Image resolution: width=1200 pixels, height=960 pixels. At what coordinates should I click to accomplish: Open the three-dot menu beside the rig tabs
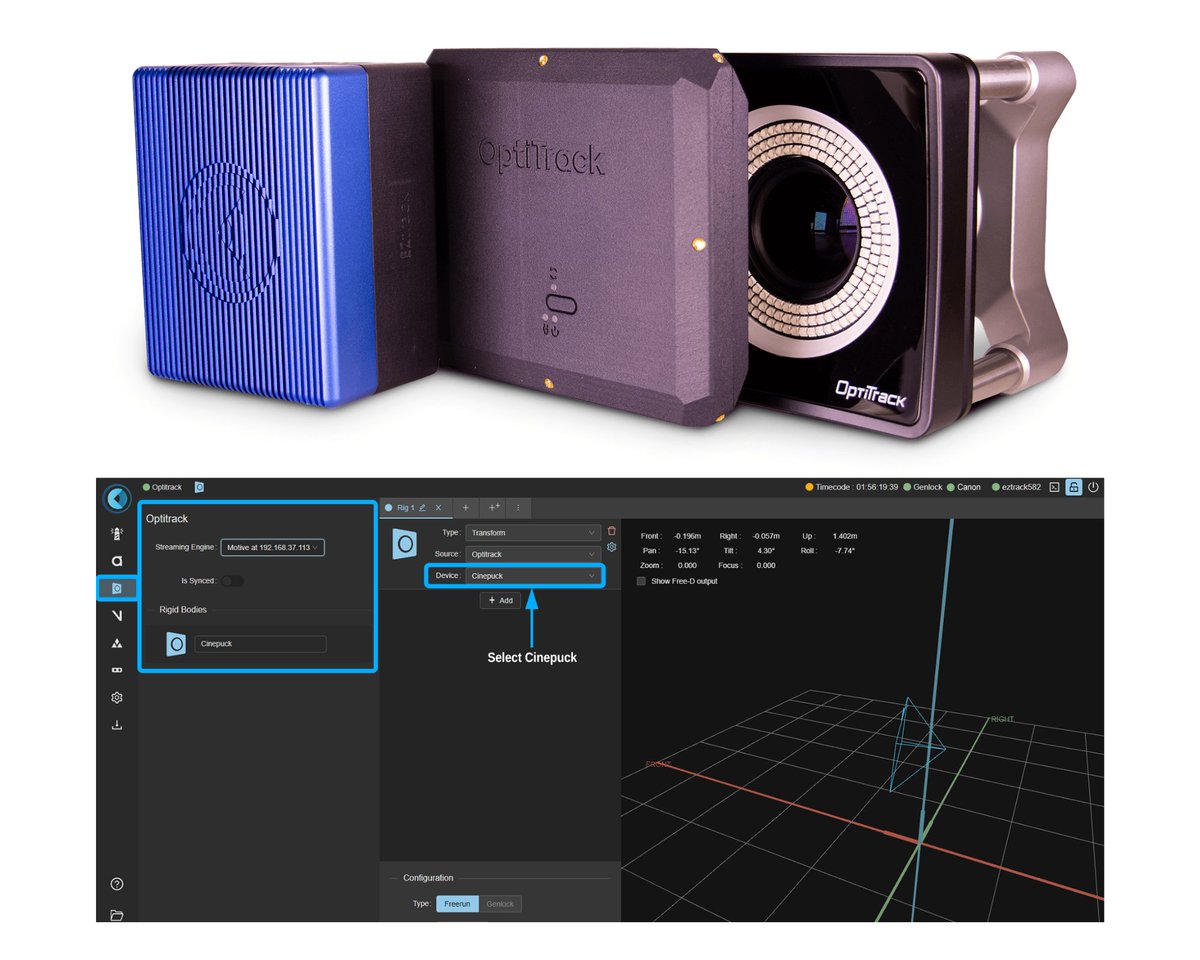pos(518,507)
